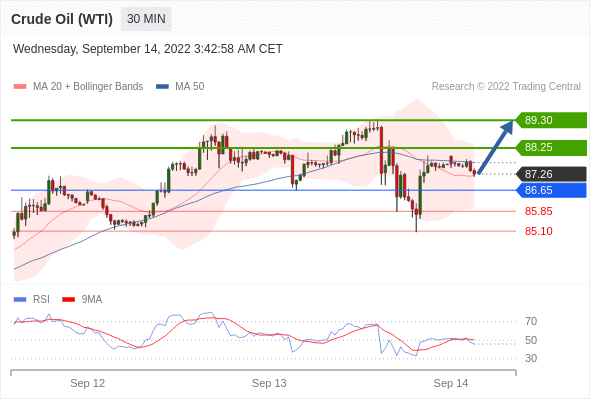Click the red MA 20 + Bollinger Bands swatch
This screenshot has width=590, height=400.
[20, 87]
